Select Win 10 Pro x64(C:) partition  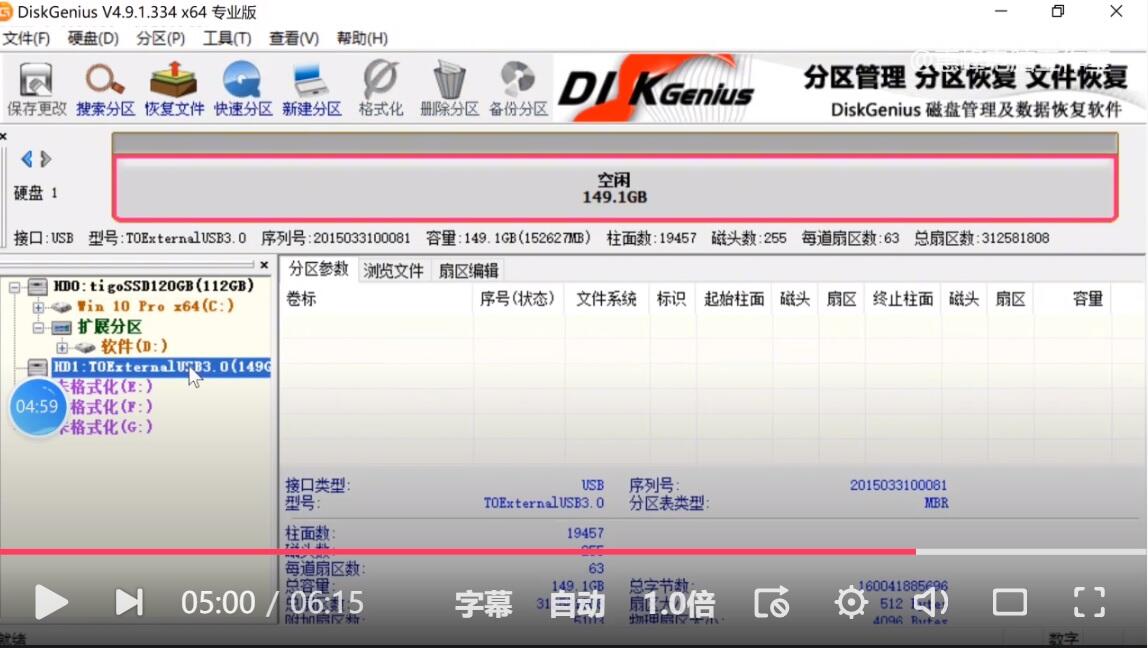155,306
